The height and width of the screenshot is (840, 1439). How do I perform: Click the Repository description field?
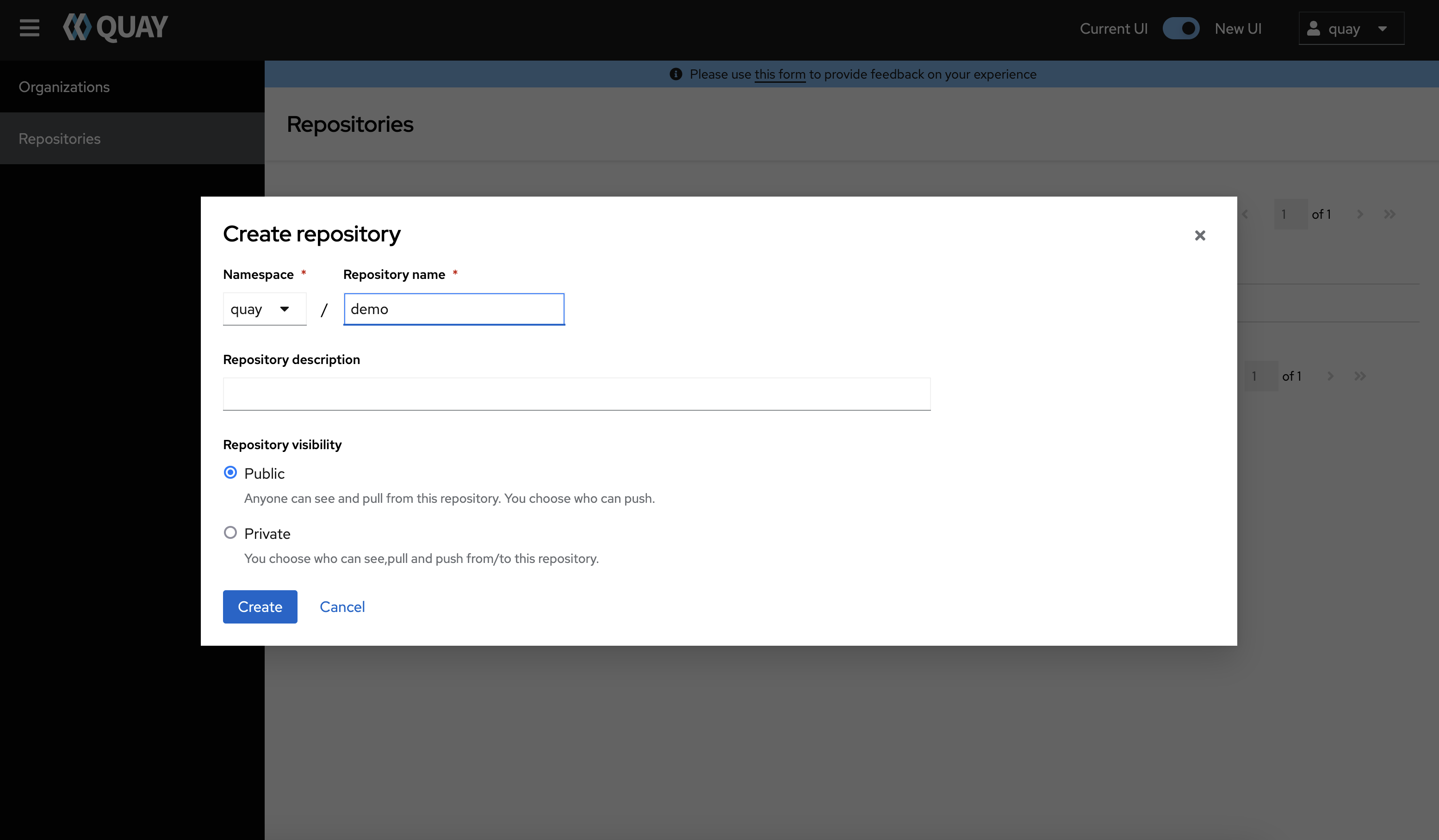pos(576,394)
